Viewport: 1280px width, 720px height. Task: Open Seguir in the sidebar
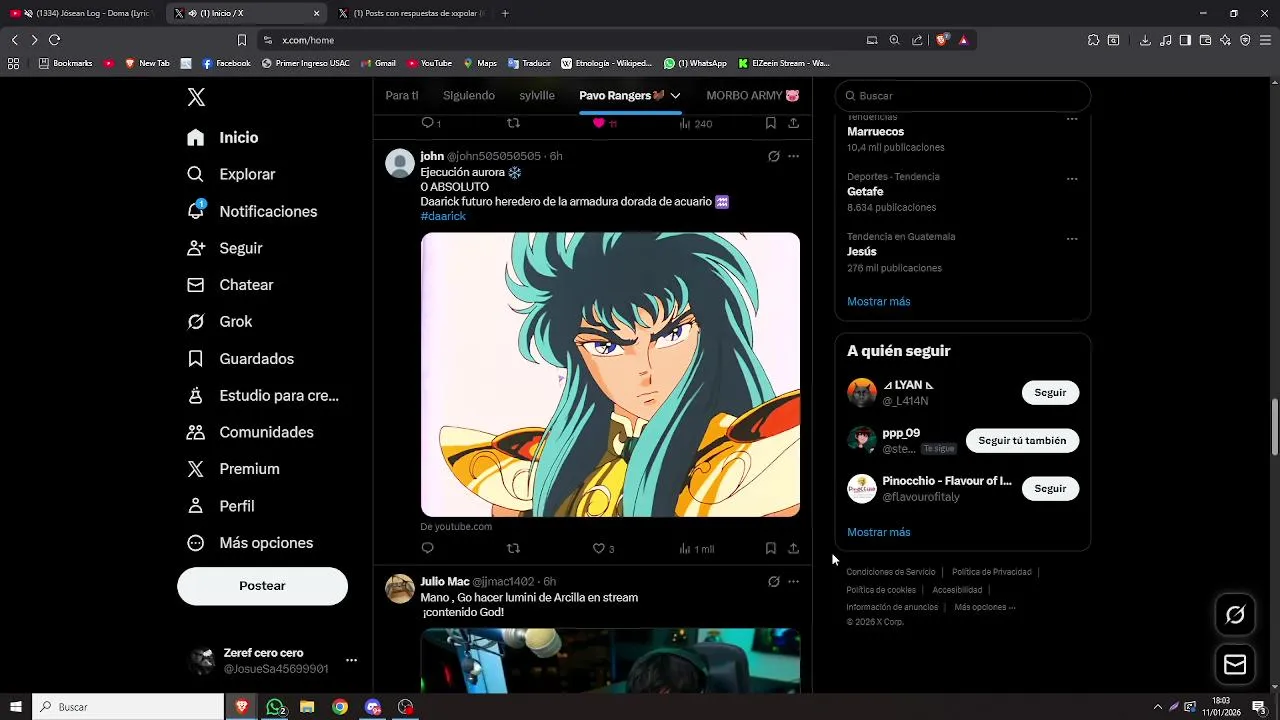[225, 248]
